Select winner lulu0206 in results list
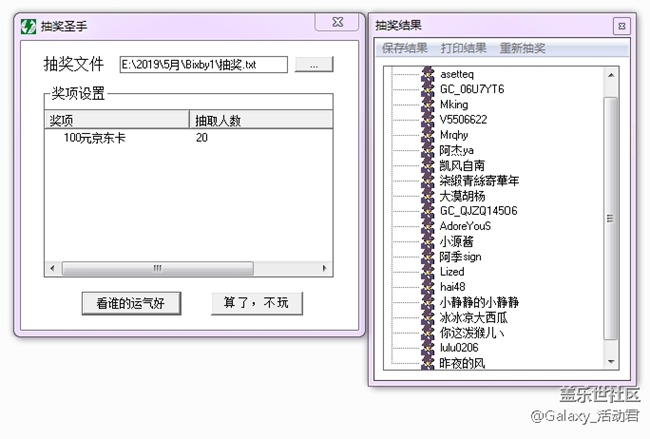 coord(459,347)
